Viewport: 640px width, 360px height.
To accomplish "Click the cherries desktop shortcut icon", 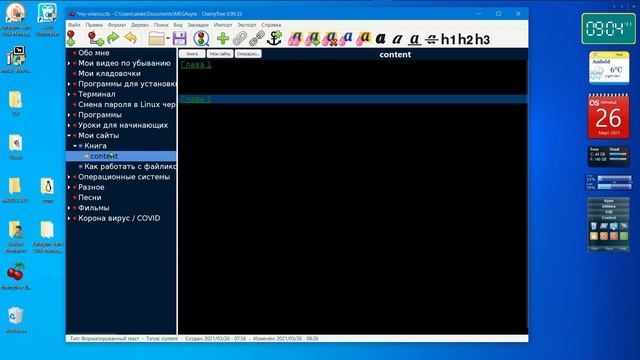I will coord(16,276).
